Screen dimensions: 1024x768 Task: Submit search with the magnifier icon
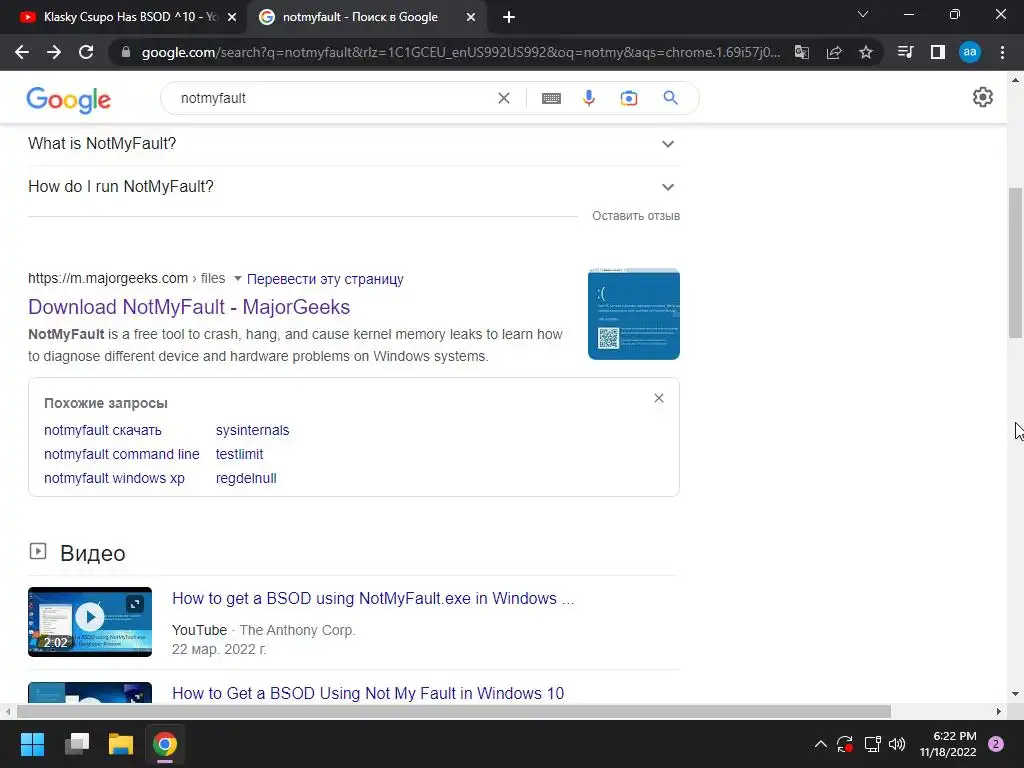[670, 98]
